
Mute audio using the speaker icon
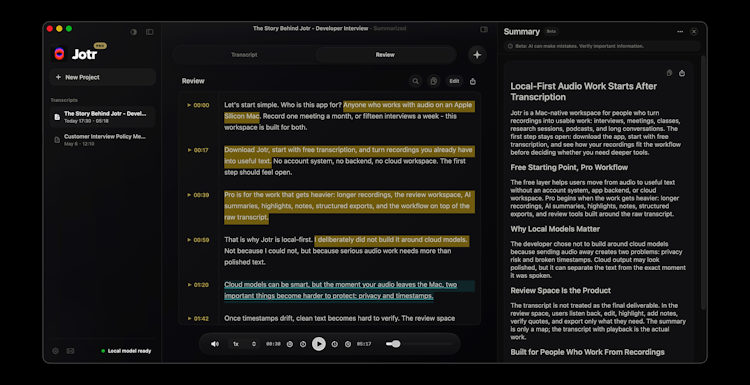(215, 344)
